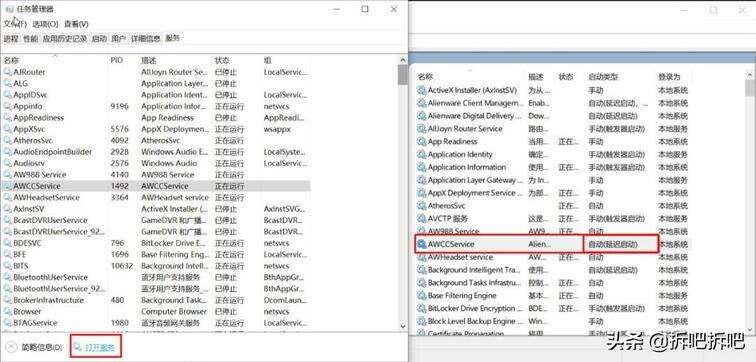Select AW988 Service in Task Manager

(x=155, y=174)
